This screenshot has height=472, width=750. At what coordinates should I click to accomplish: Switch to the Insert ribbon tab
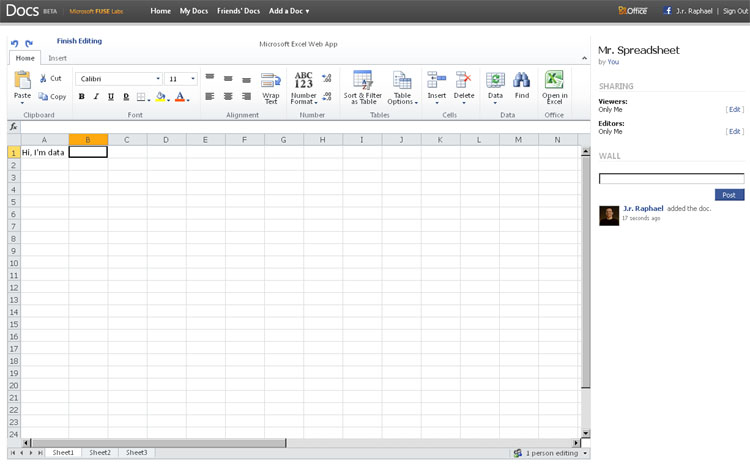tap(58, 58)
